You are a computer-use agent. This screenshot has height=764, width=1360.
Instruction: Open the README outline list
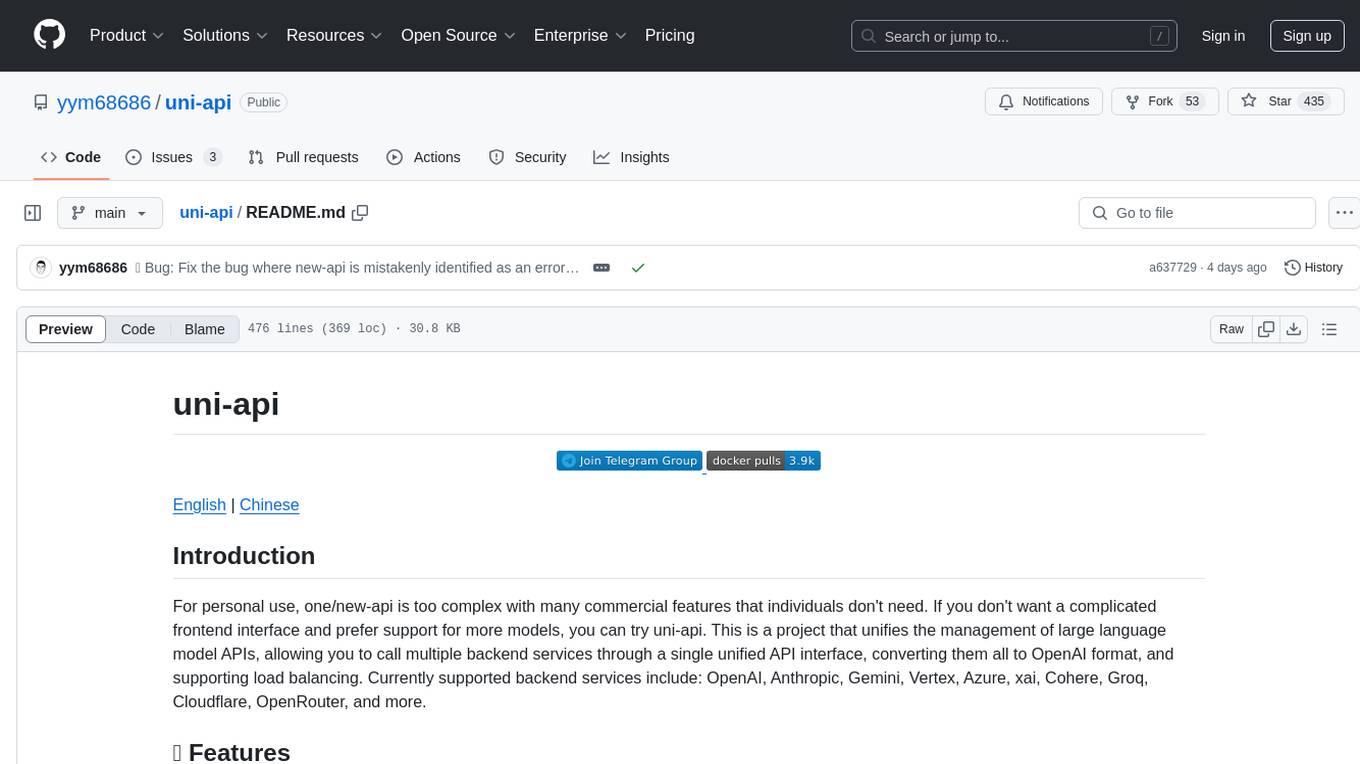click(x=1329, y=329)
